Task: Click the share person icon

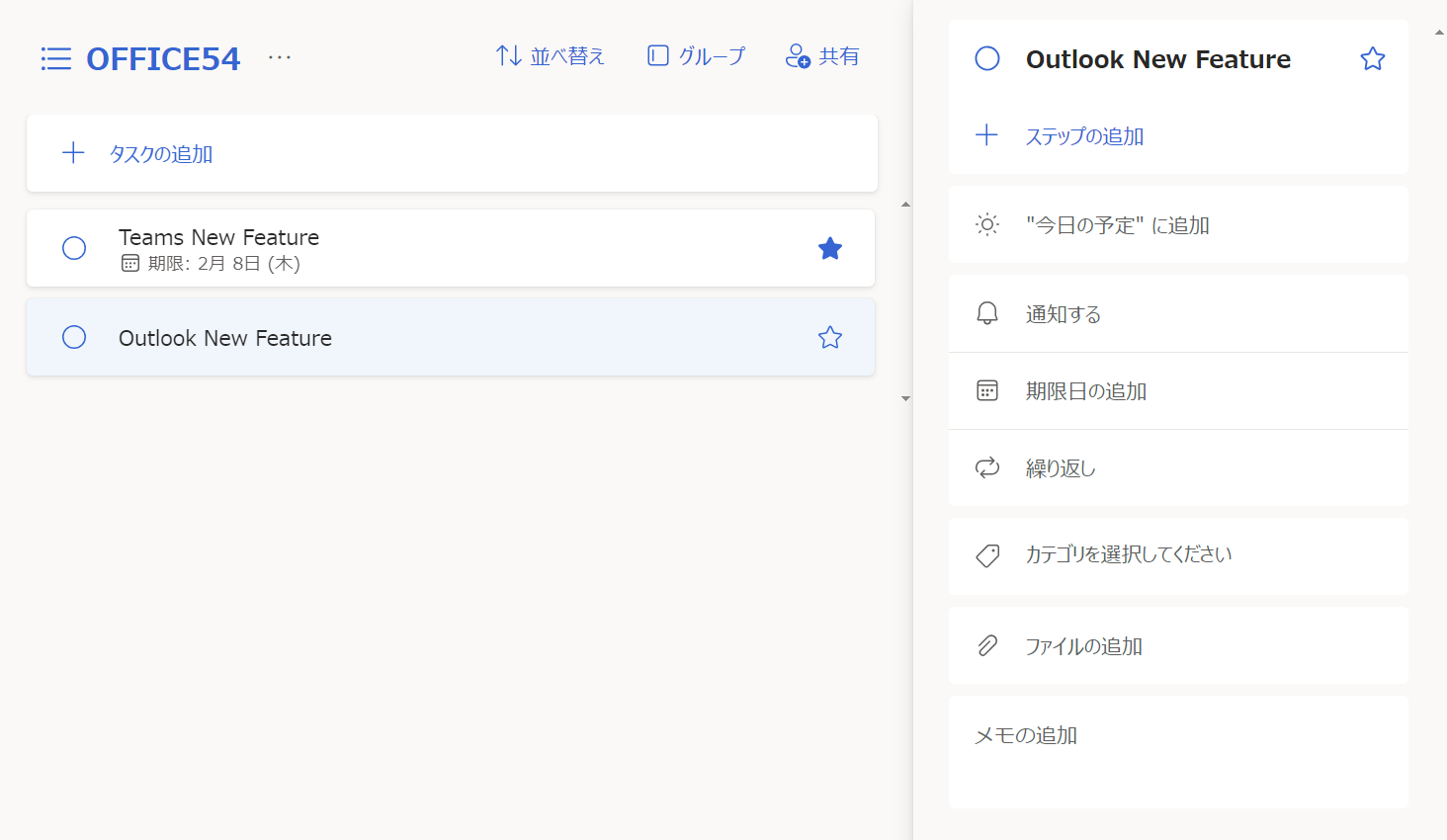Action: click(x=798, y=56)
